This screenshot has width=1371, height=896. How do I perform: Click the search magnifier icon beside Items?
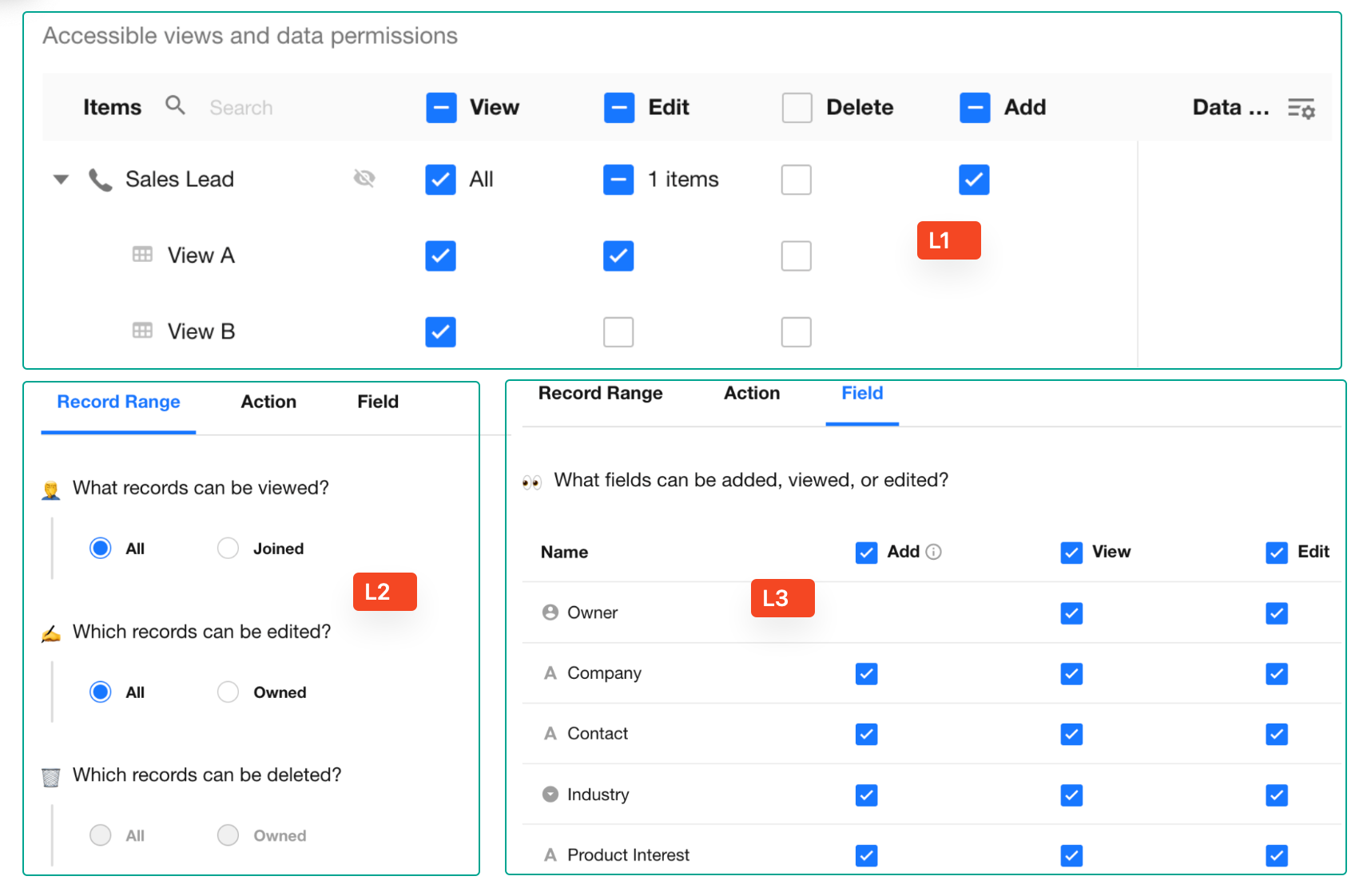point(175,105)
